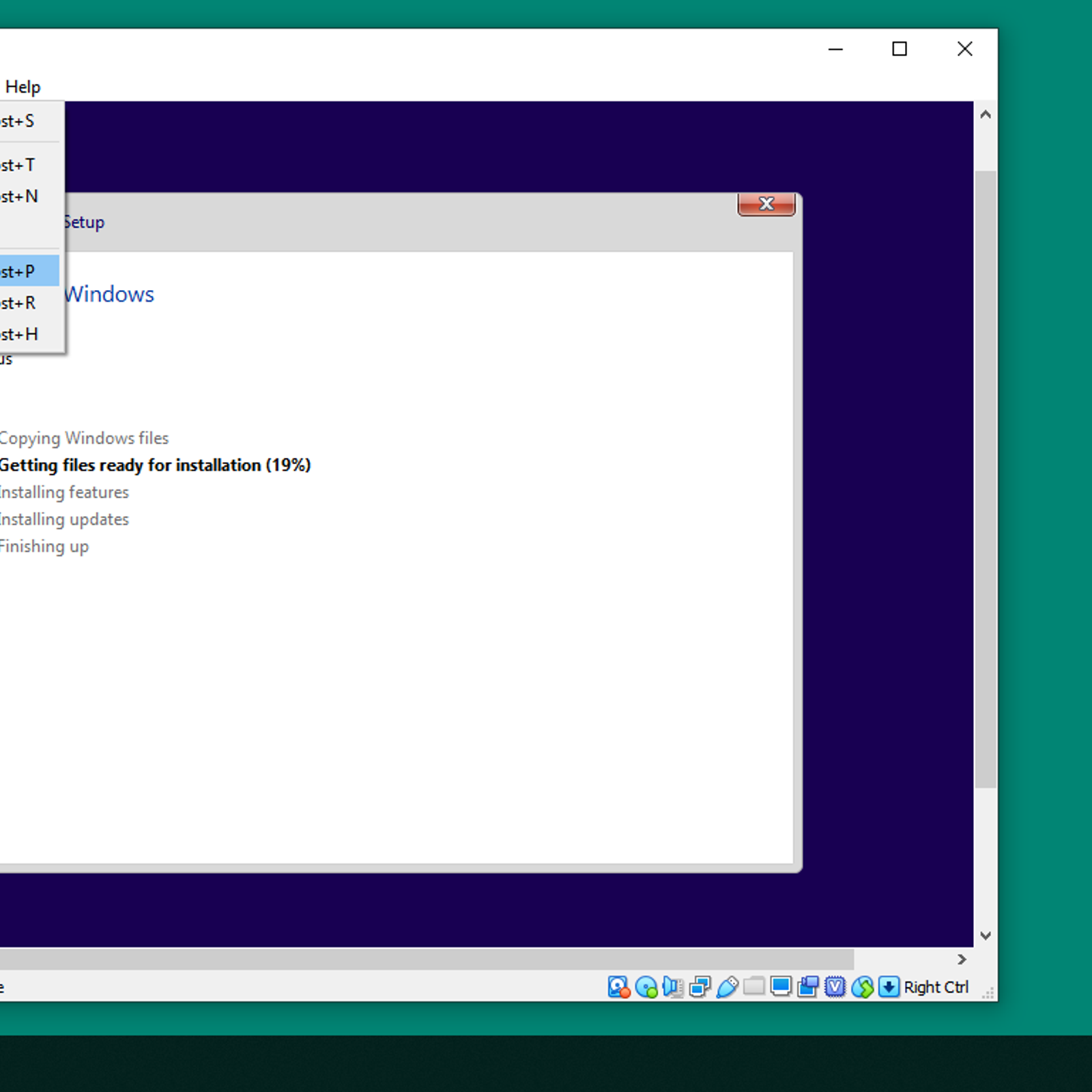Image resolution: width=1092 pixels, height=1092 pixels.
Task: Click the 'Setup' dialog title text
Action: pos(84,222)
